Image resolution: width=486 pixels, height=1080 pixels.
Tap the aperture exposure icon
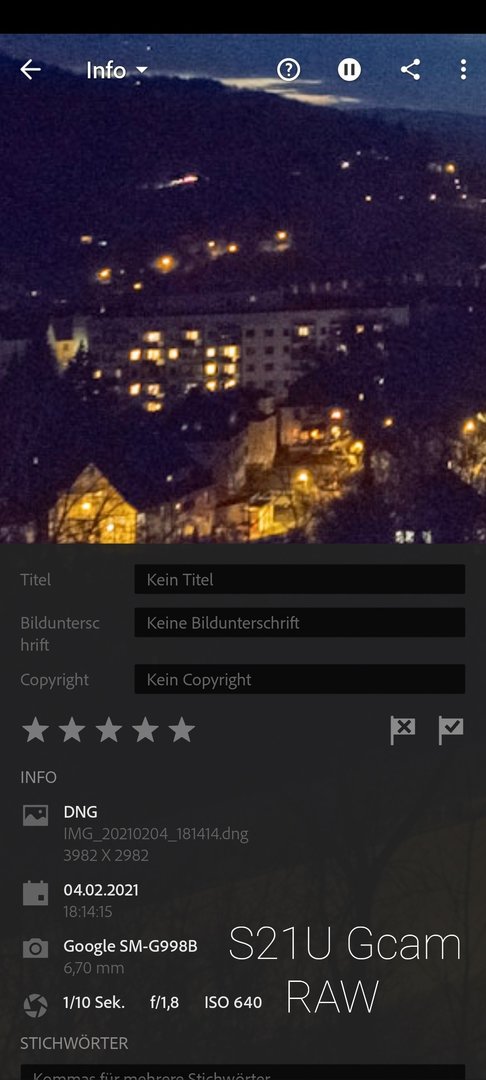36,1005
